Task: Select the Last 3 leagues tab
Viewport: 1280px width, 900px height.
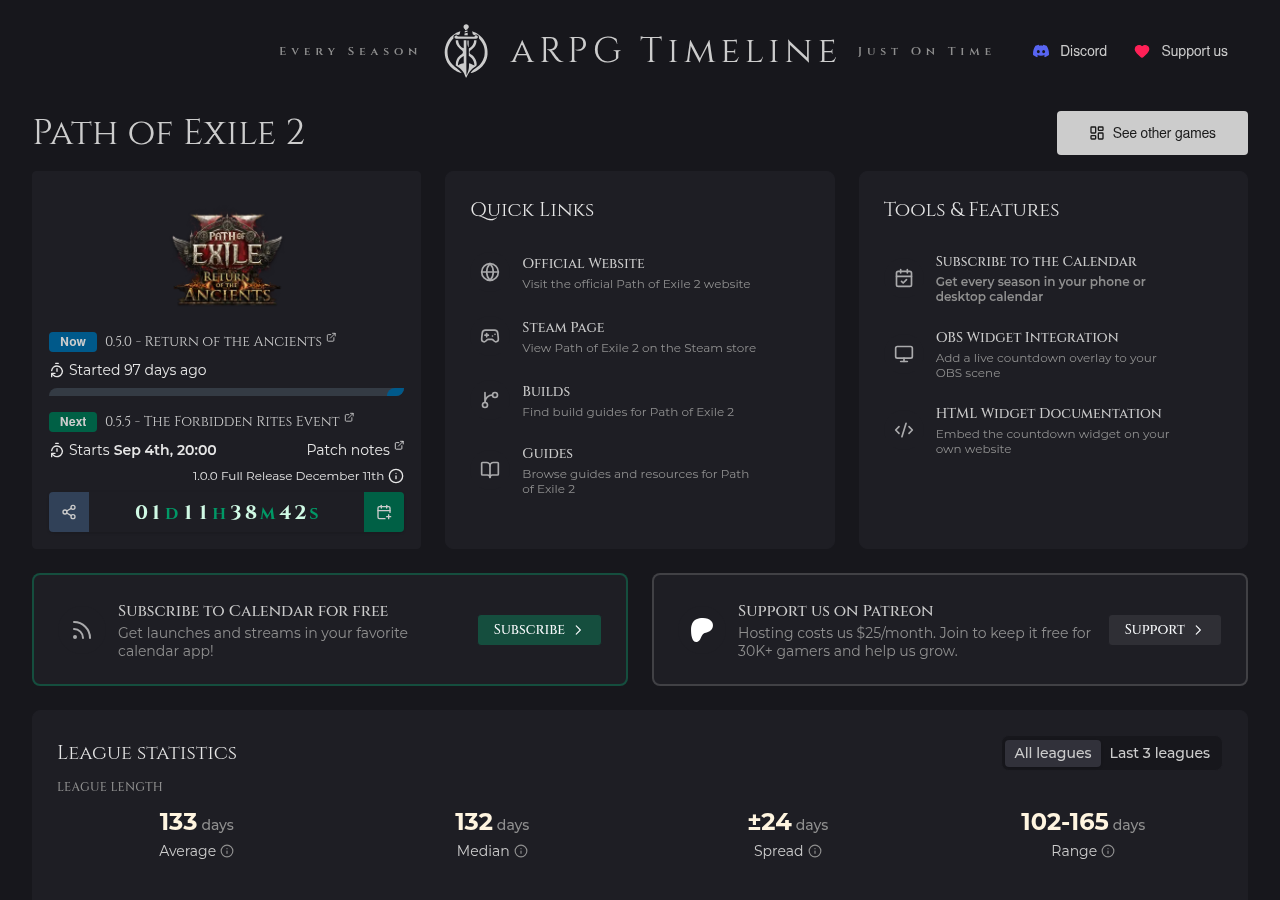Action: point(1160,753)
